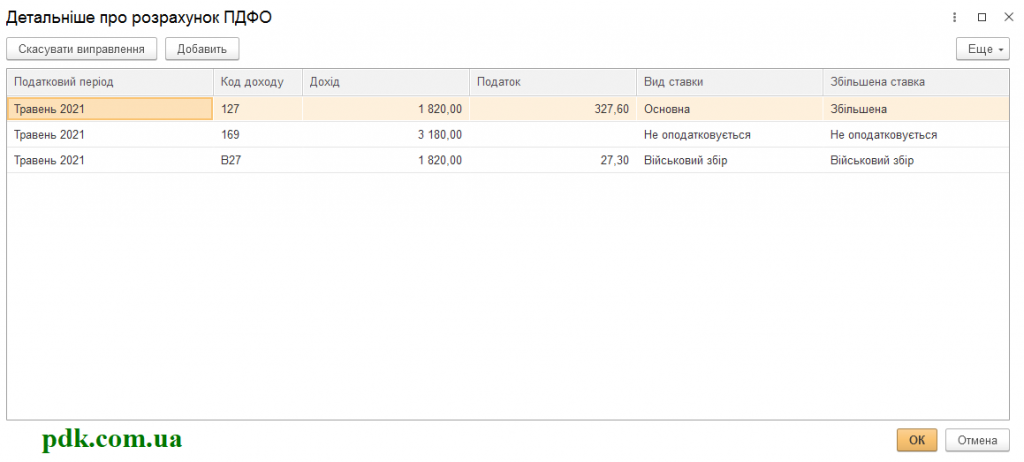Click the Військовий збір rate type cell

click(x=729, y=160)
